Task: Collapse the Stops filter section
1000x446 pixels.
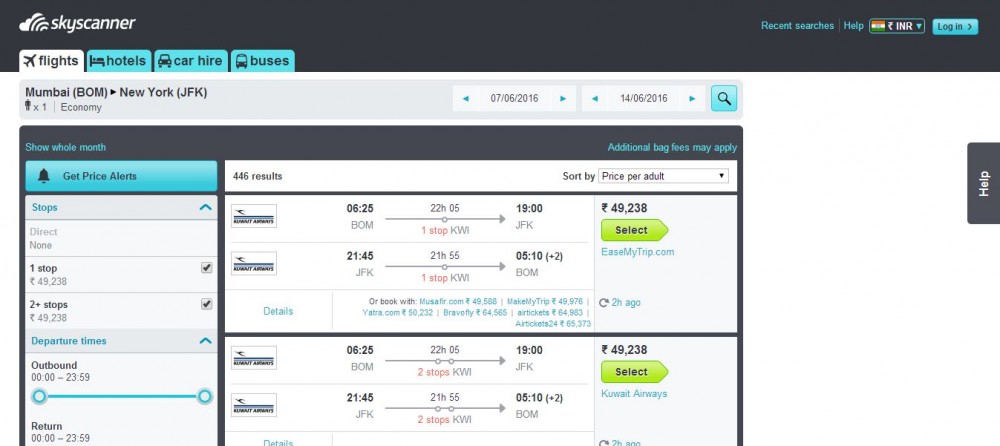Action: point(205,207)
